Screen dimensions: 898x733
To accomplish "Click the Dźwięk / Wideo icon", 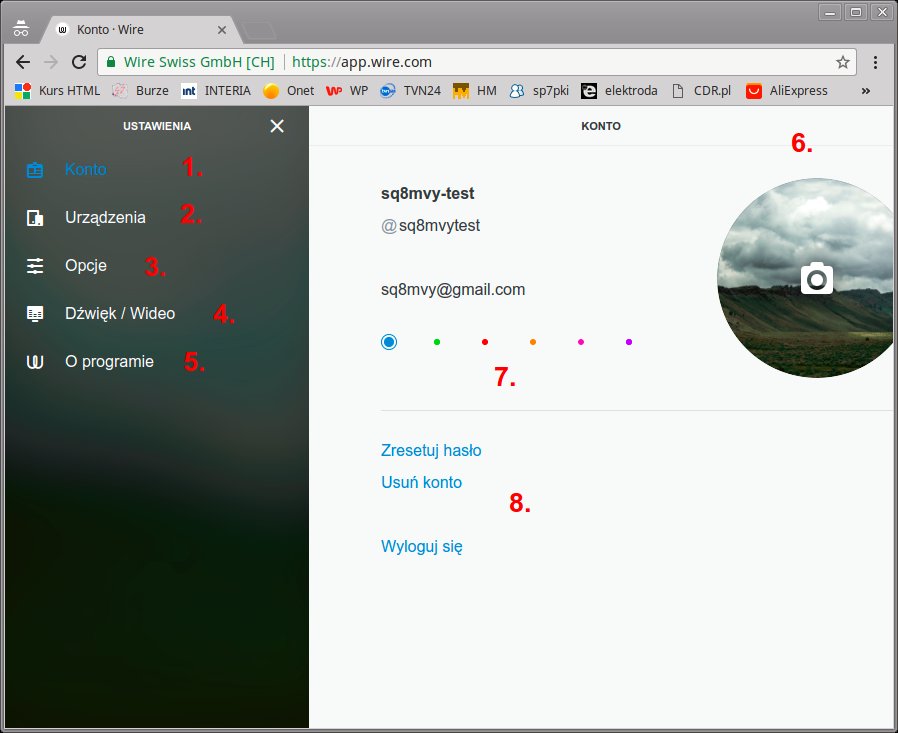I will pos(35,314).
